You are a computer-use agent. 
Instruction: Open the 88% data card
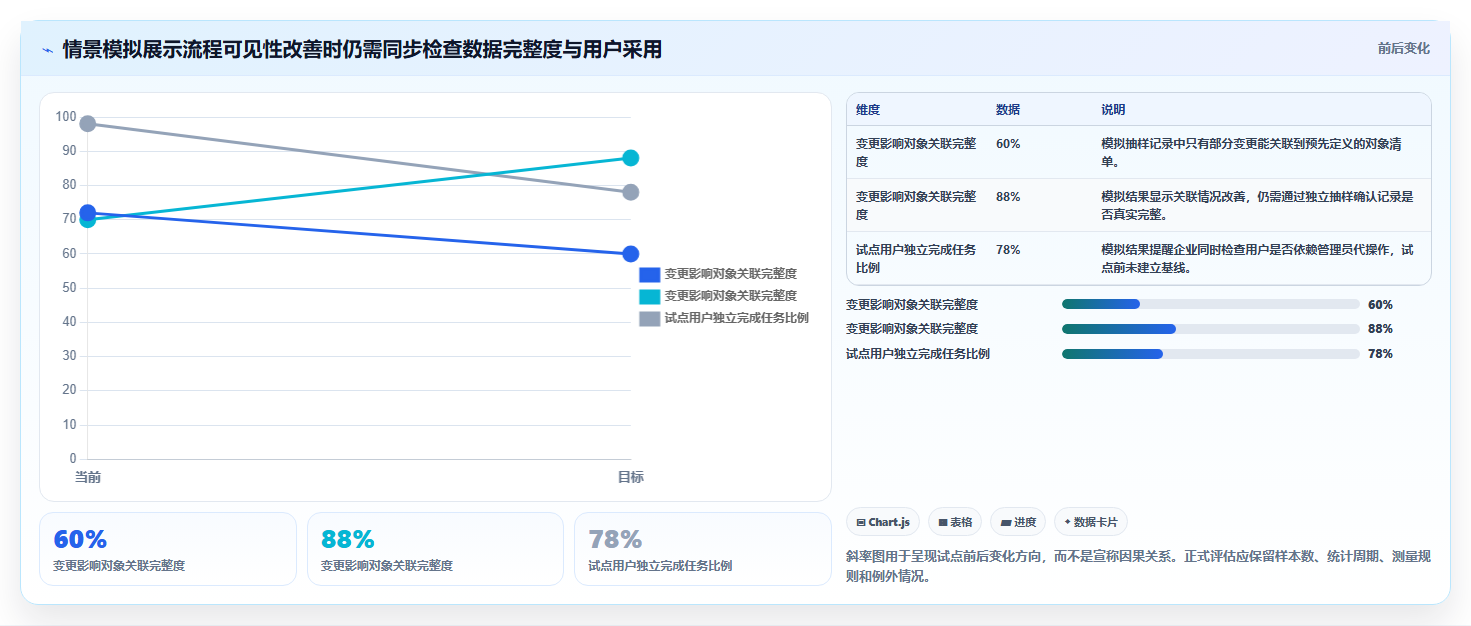coord(436,549)
